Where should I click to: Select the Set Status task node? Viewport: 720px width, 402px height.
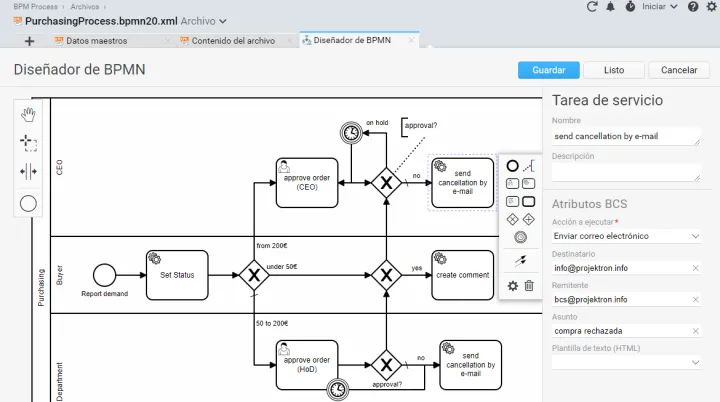tap(176, 274)
